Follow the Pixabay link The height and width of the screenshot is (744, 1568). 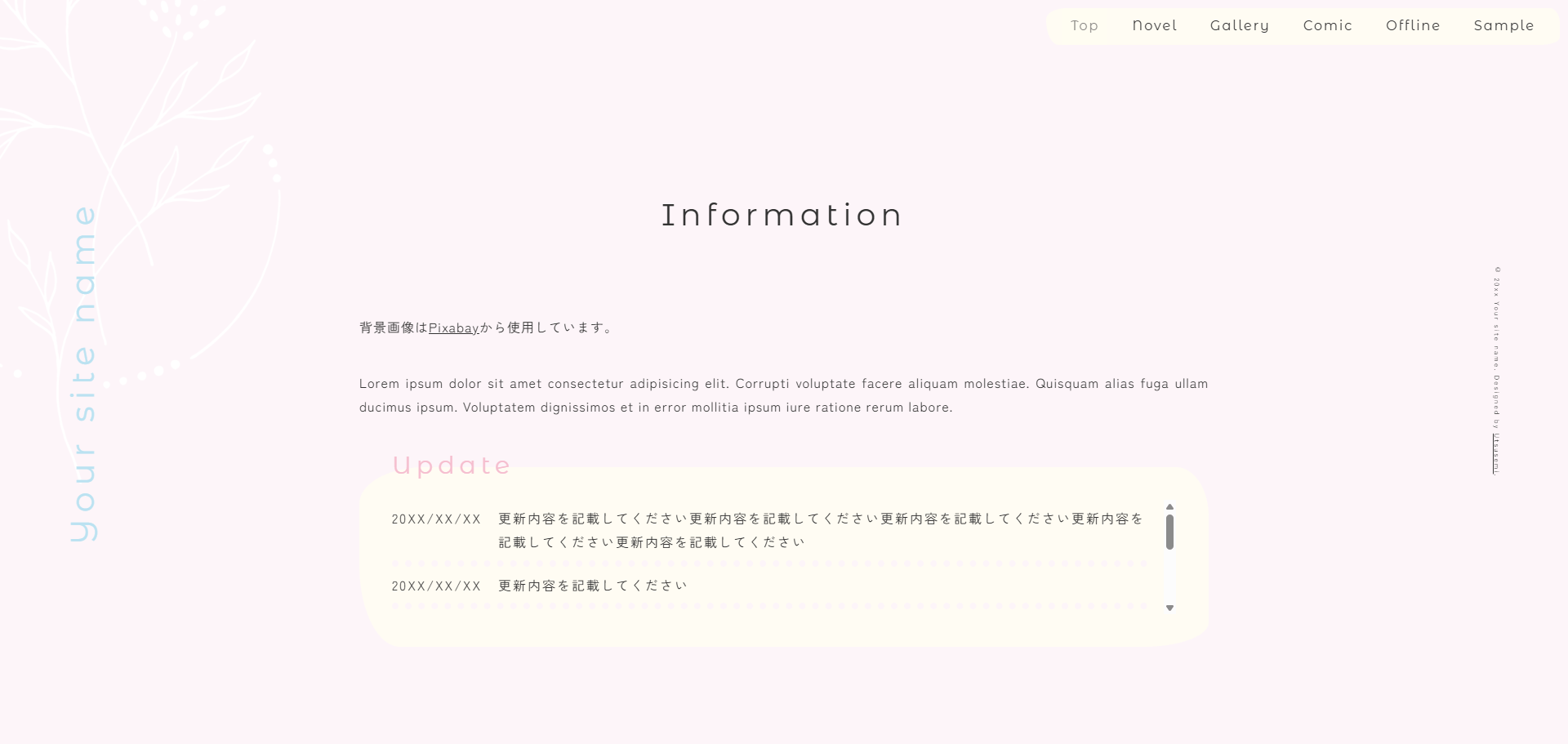point(453,328)
